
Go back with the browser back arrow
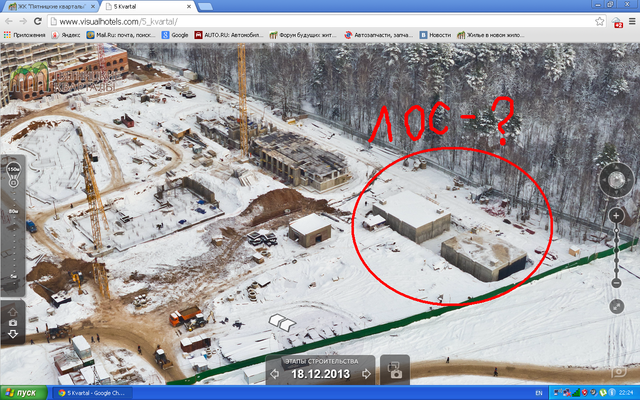(x=9, y=21)
